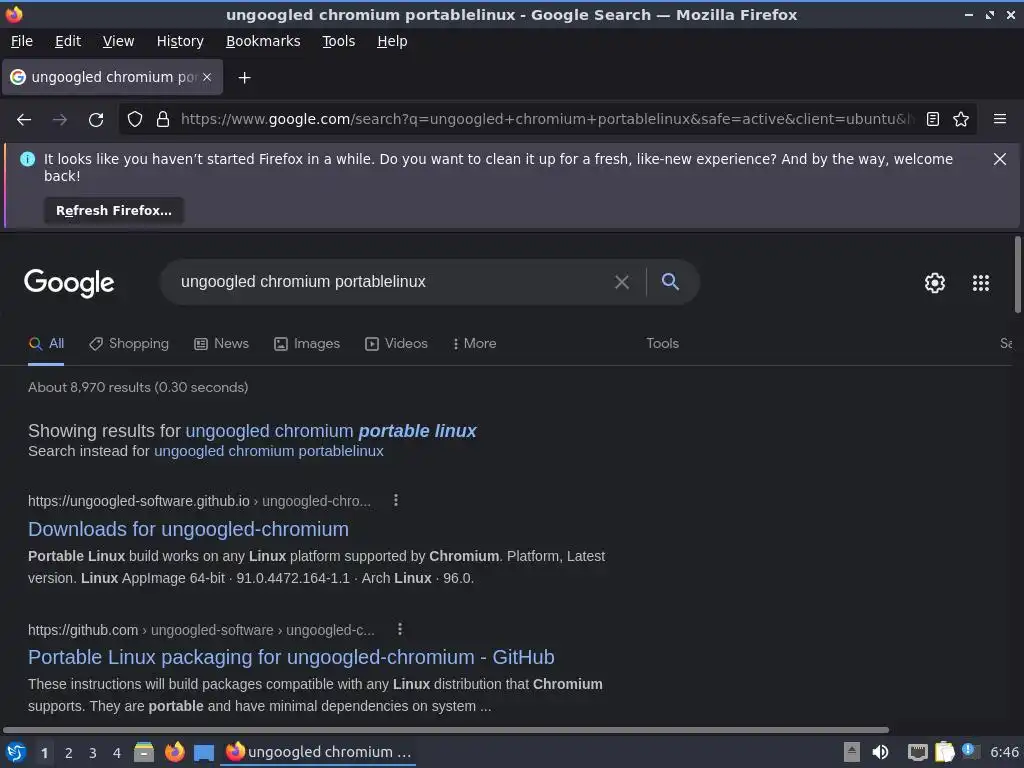The height and width of the screenshot is (768, 1024).
Task: Search instead for ungoogled chromium portablelinux
Action: pos(268,451)
